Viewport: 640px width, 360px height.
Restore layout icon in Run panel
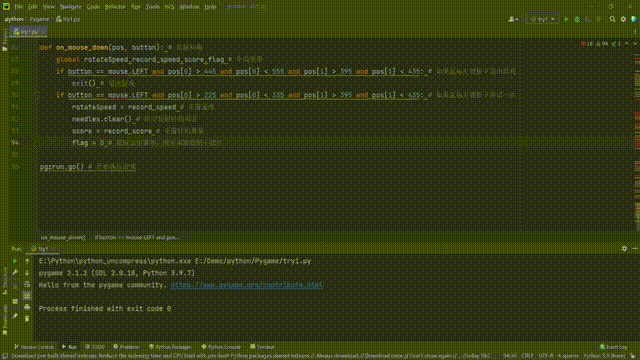coord(15,302)
